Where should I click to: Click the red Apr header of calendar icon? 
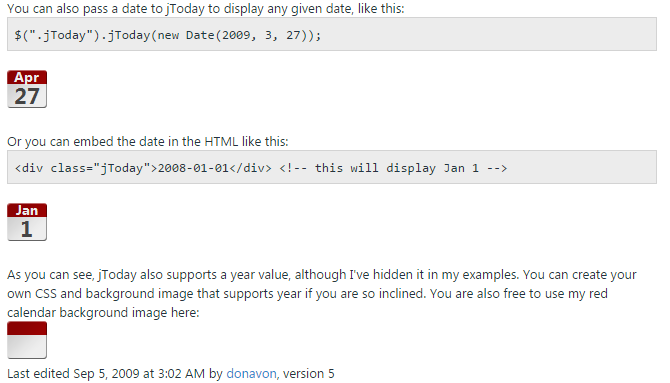tap(27, 77)
